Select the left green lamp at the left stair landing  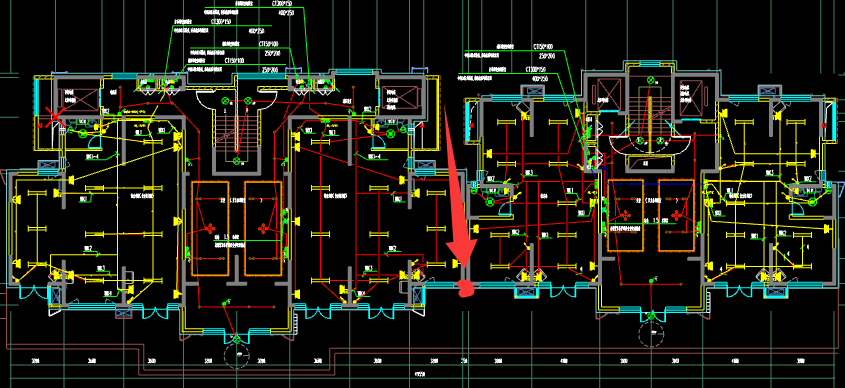[x=225, y=100]
